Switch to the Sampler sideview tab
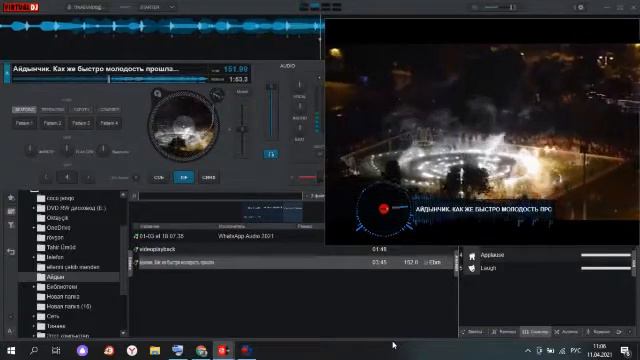Image resolution: width=640 pixels, height=360 pixels. tap(536, 332)
